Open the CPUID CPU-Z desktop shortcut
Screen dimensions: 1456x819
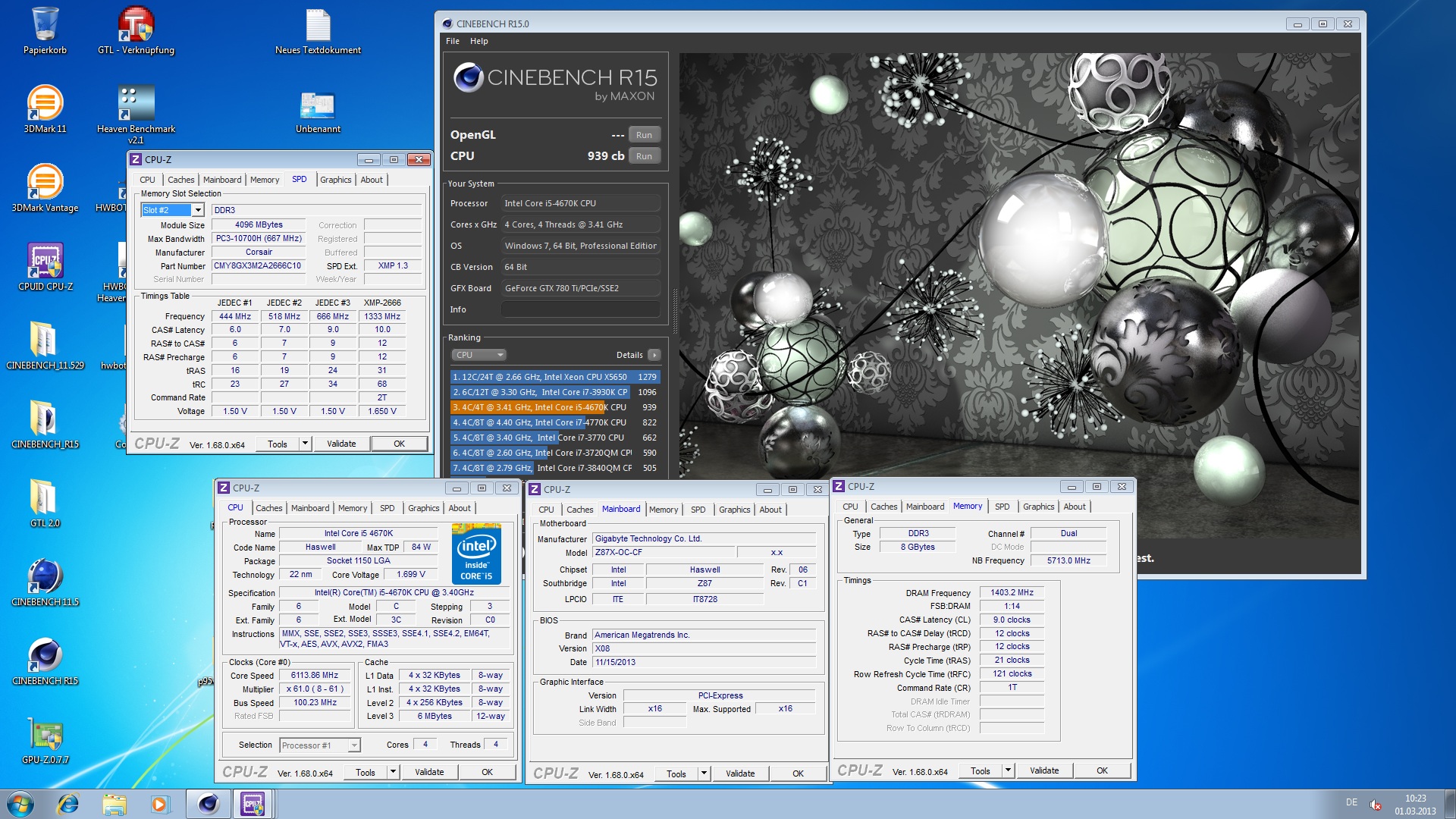[45, 267]
